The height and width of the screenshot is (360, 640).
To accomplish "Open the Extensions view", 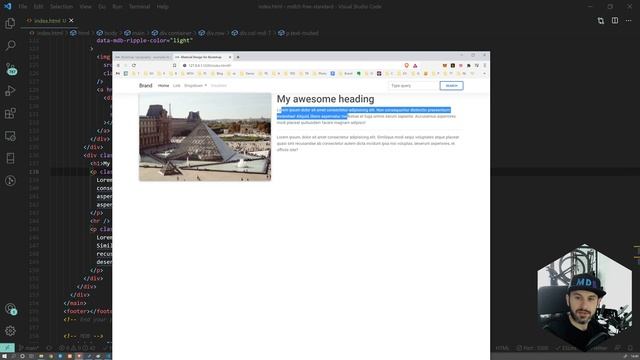I will 10,113.
